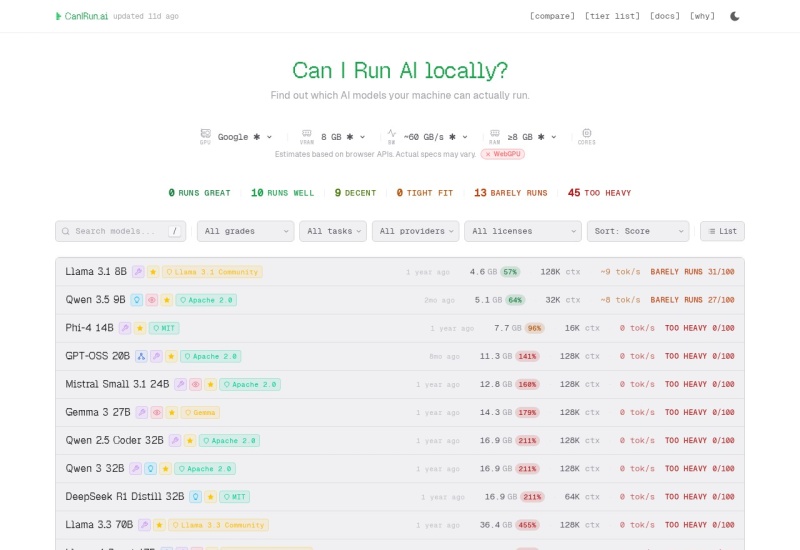Click the Gemma license badge
The image size is (800, 550).
200,412
